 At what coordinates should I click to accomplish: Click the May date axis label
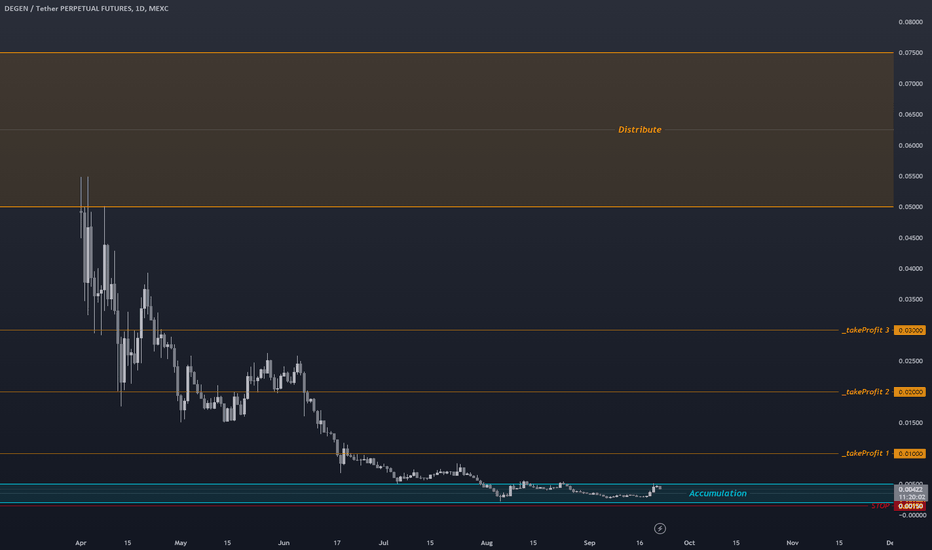click(181, 543)
